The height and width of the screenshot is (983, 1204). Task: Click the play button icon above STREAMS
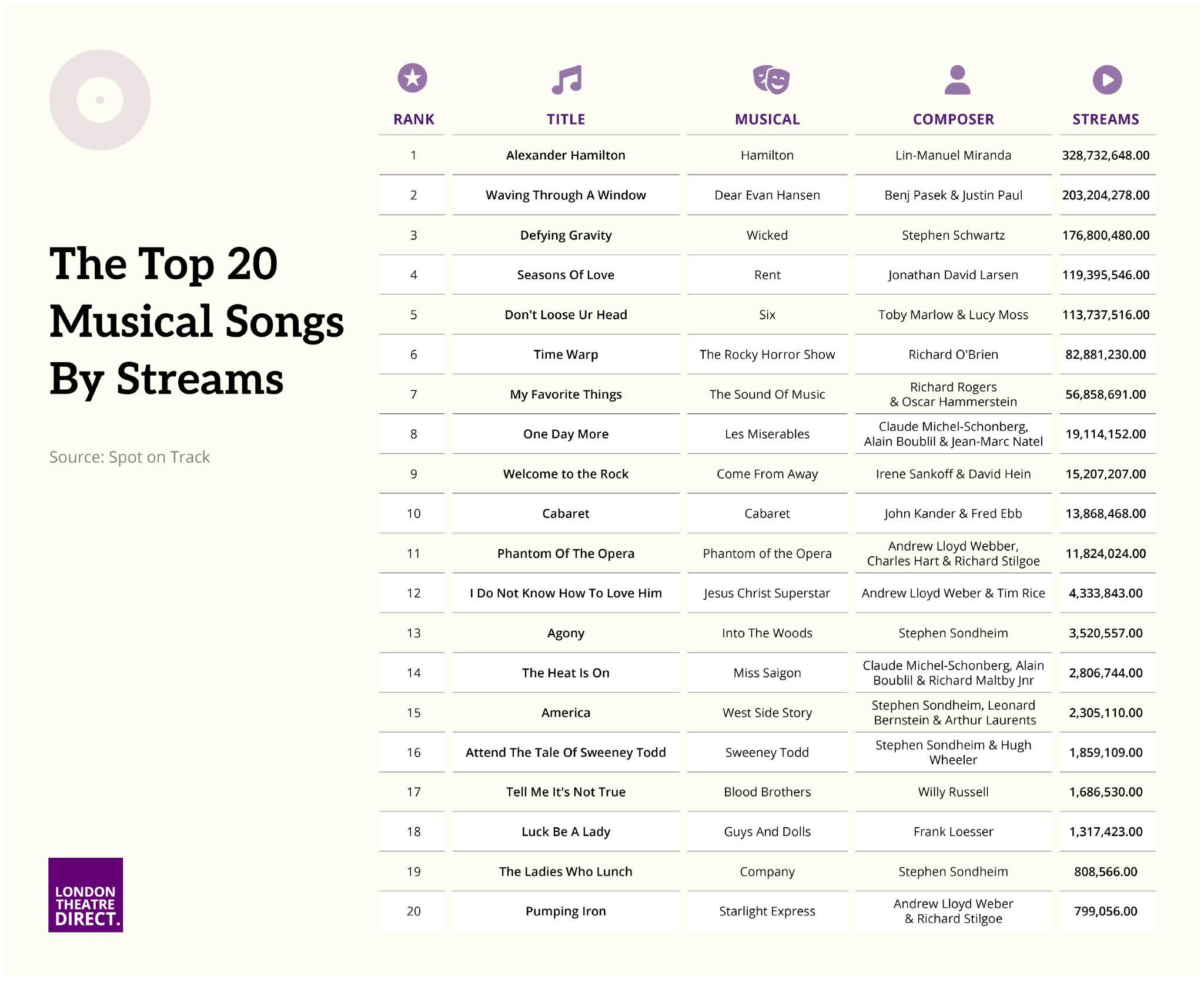(1107, 79)
